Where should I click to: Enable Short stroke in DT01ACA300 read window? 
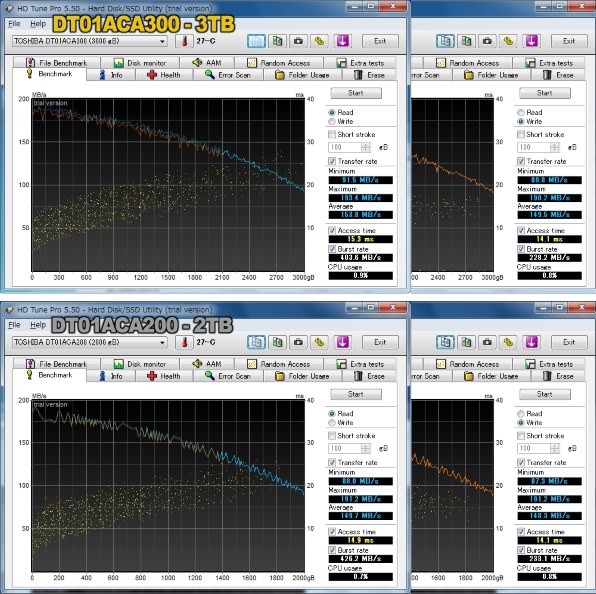coord(332,135)
